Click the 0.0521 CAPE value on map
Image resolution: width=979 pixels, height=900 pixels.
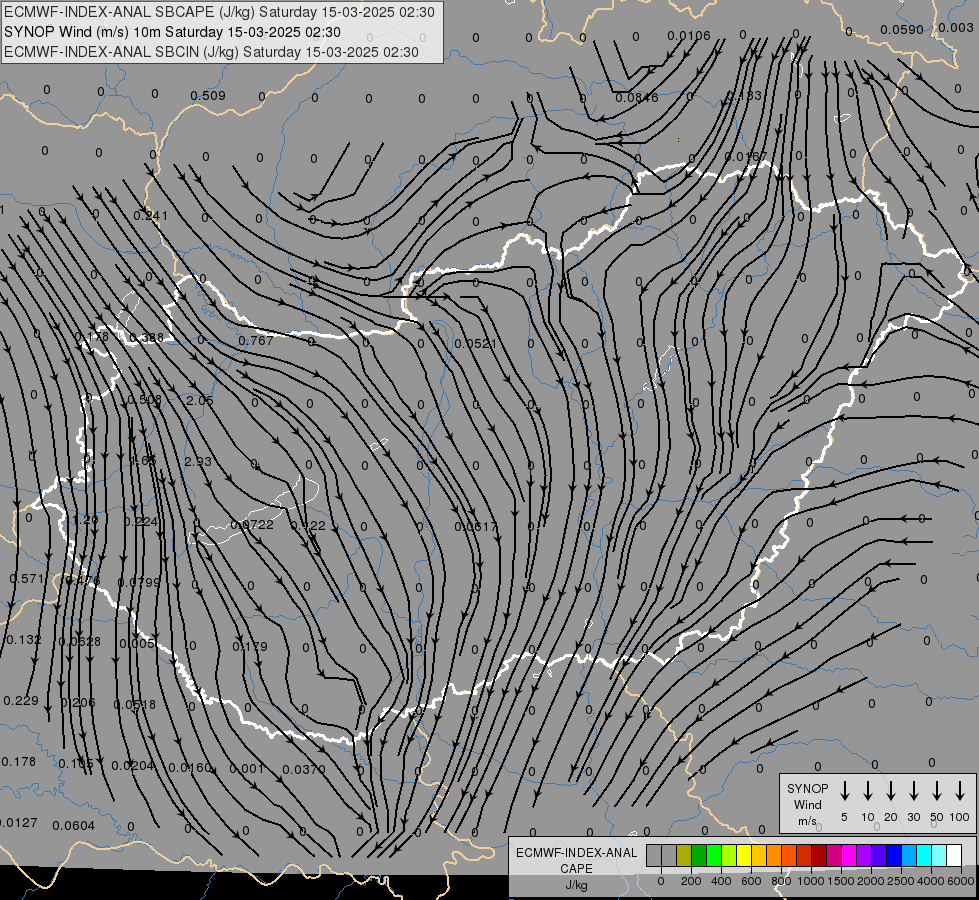click(476, 344)
